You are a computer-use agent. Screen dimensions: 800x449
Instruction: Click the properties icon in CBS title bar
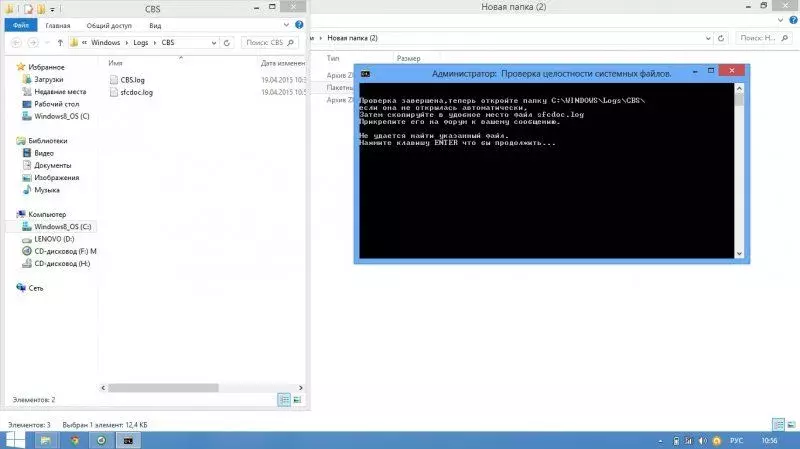[29, 9]
